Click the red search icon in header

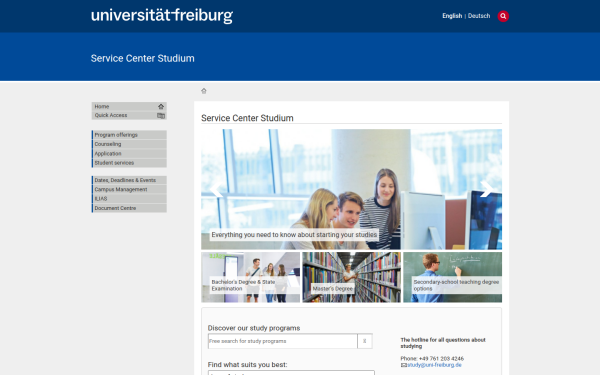pyautogui.click(x=503, y=16)
